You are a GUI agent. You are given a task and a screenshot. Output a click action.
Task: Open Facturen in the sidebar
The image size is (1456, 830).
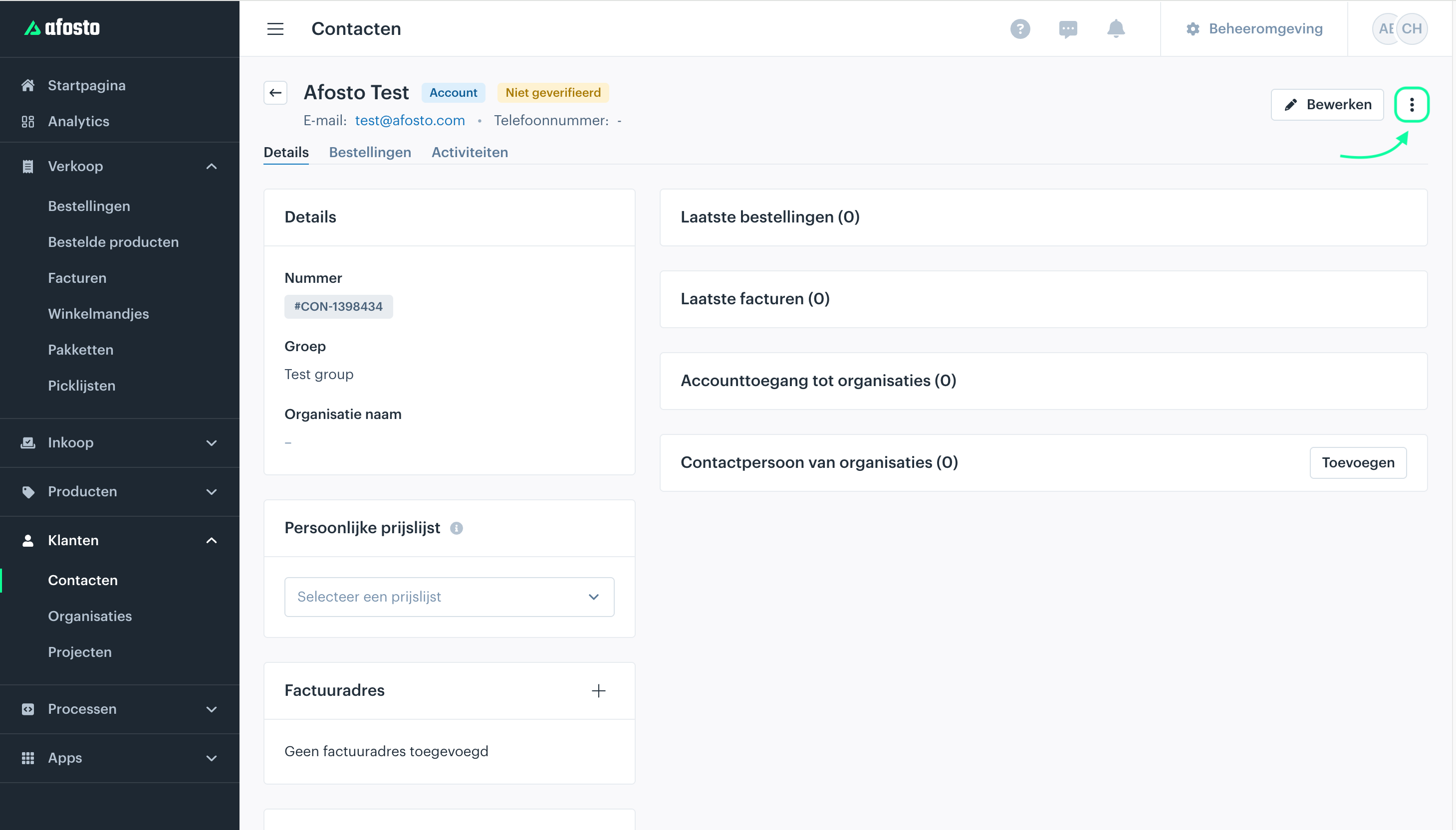(77, 278)
